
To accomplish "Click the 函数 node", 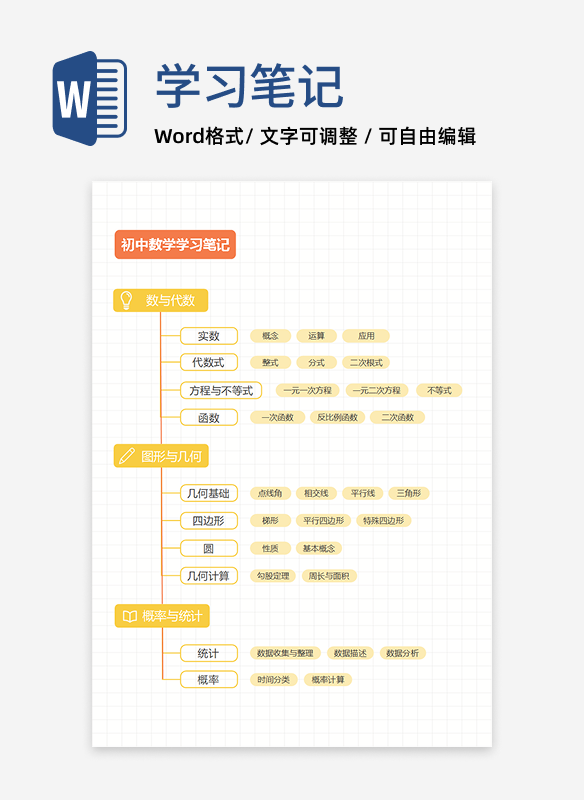I will [x=209, y=417].
